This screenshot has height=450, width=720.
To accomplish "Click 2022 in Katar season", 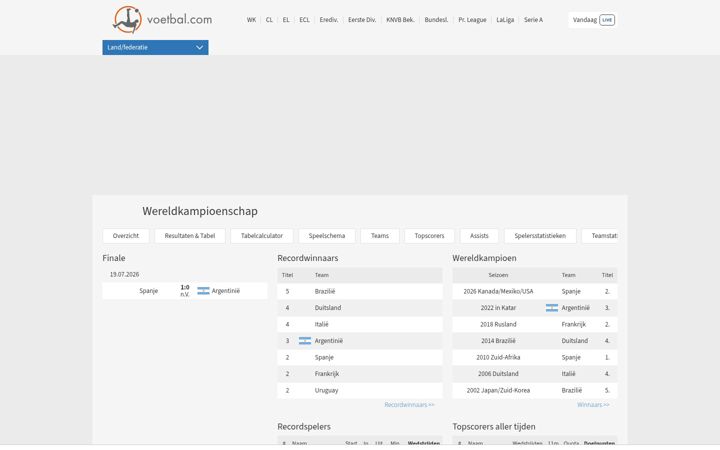I will click(498, 308).
